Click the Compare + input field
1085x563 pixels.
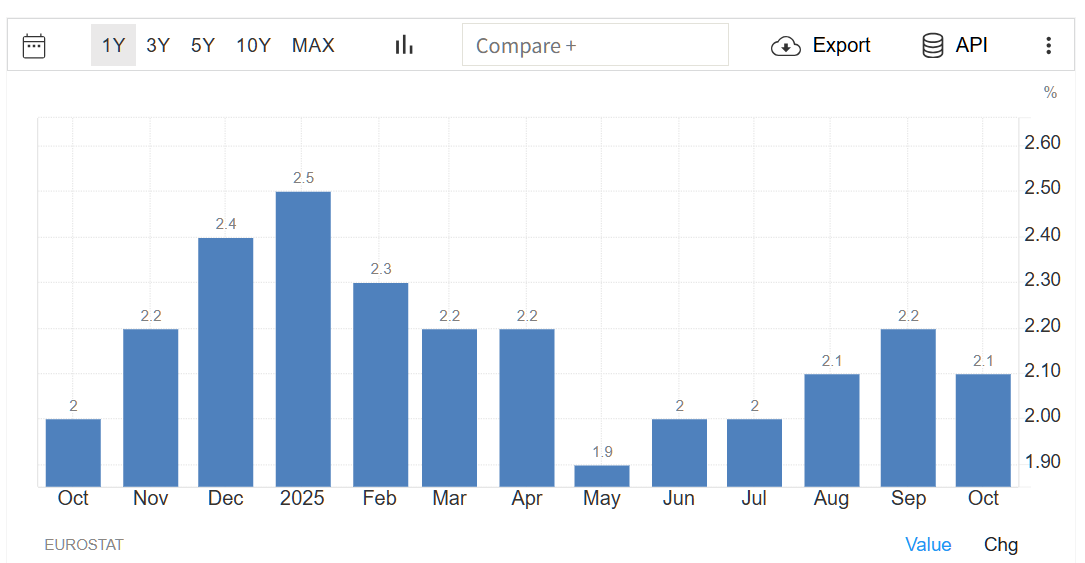(x=594, y=45)
